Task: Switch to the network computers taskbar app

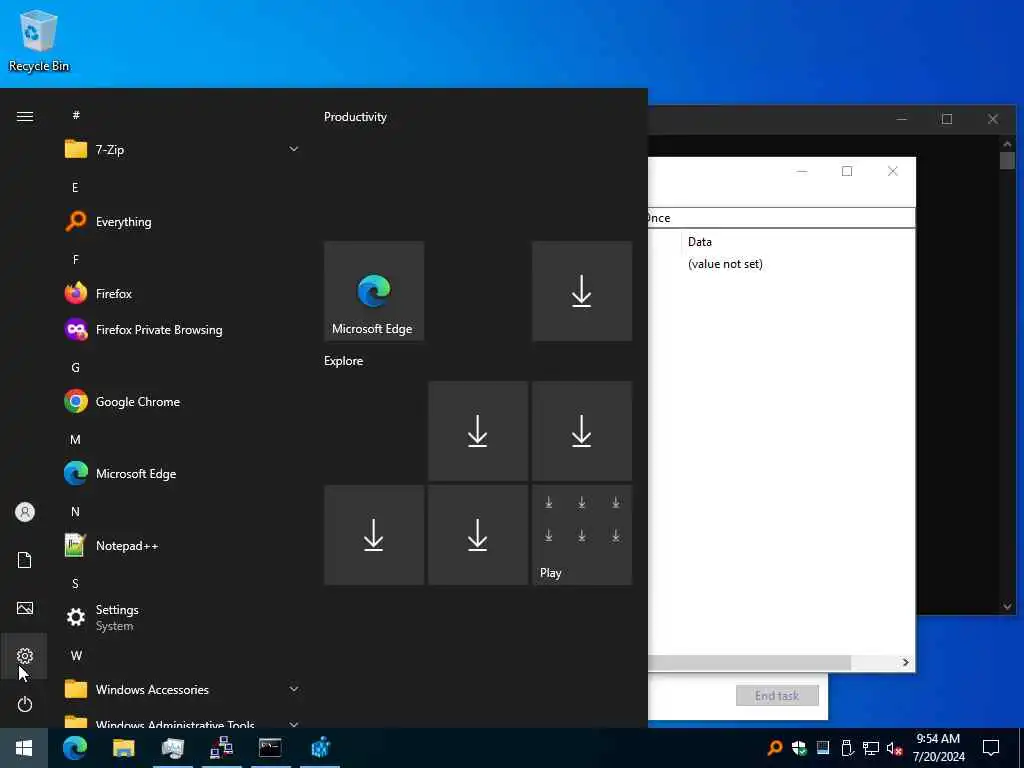Action: pos(221,748)
